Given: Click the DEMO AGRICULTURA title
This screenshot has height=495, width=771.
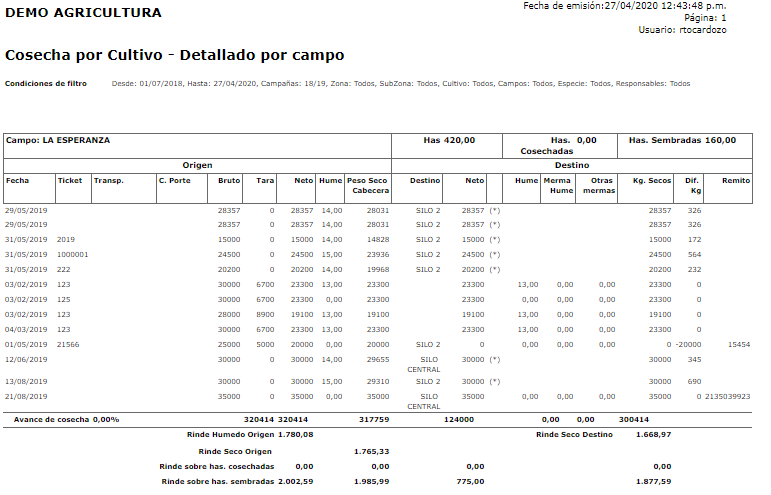Looking at the screenshot, I should coord(83,13).
